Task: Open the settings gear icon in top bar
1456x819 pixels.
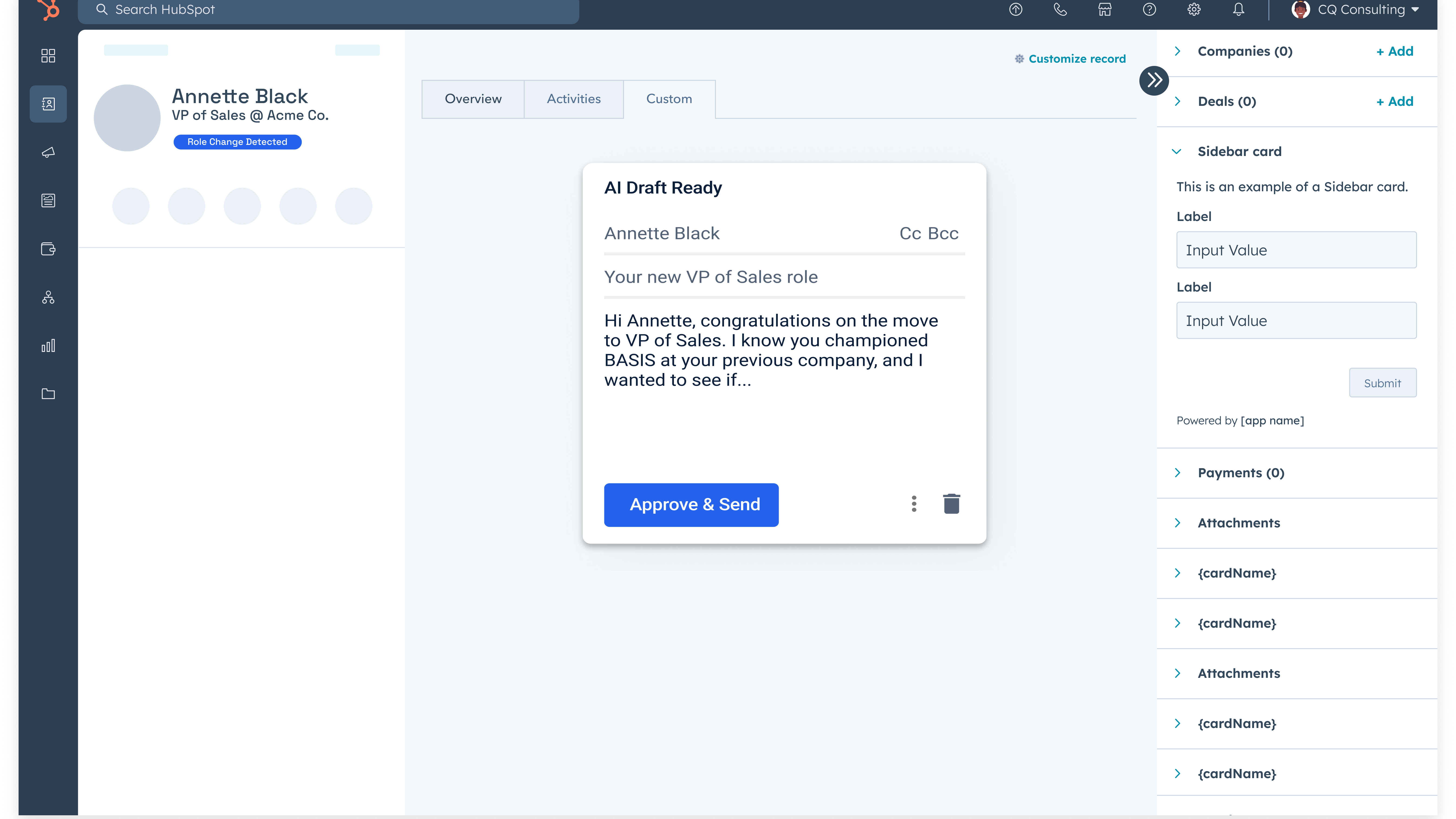Action: click(1194, 10)
